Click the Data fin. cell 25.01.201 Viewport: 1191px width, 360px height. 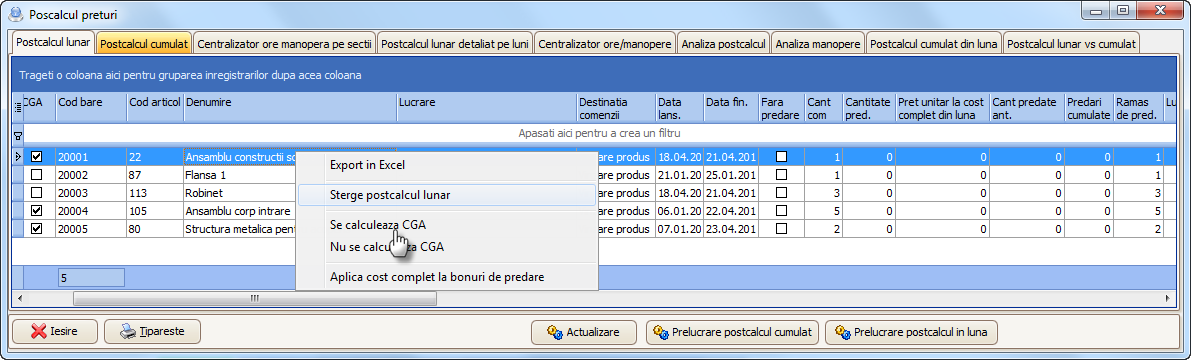(731, 175)
